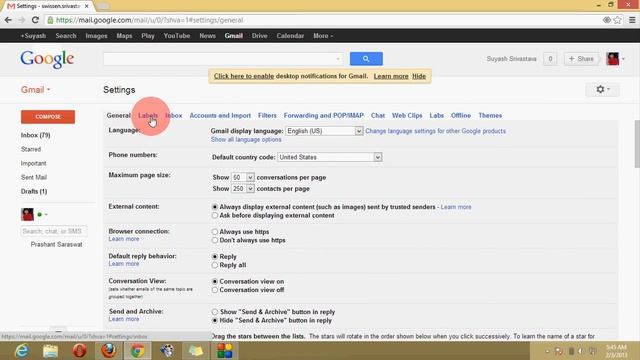Click the Google logo

[x=47, y=60]
